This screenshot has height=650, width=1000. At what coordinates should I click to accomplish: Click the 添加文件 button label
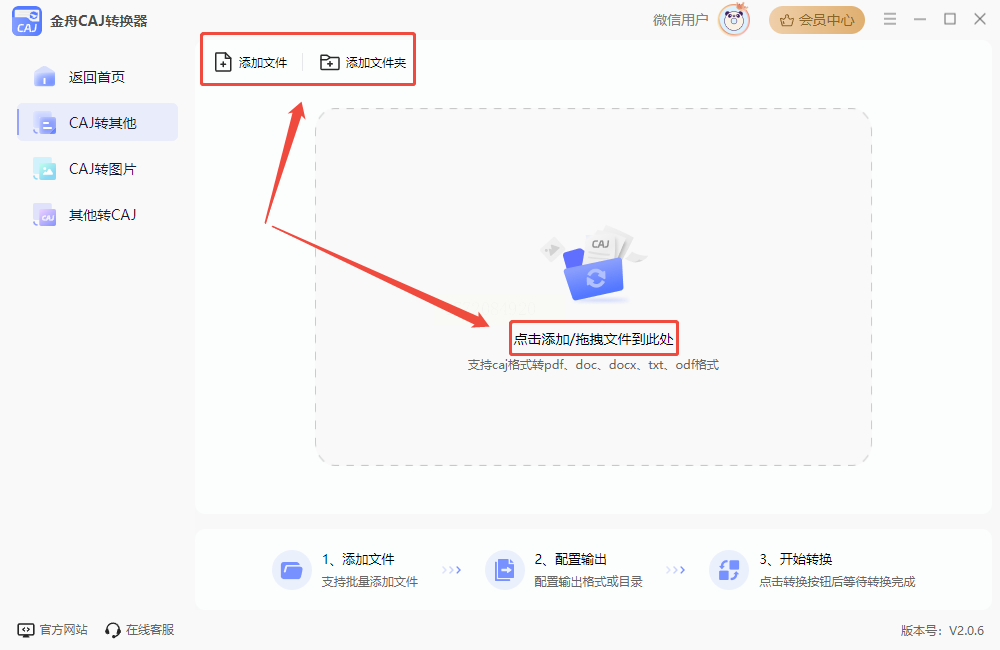click(x=263, y=63)
